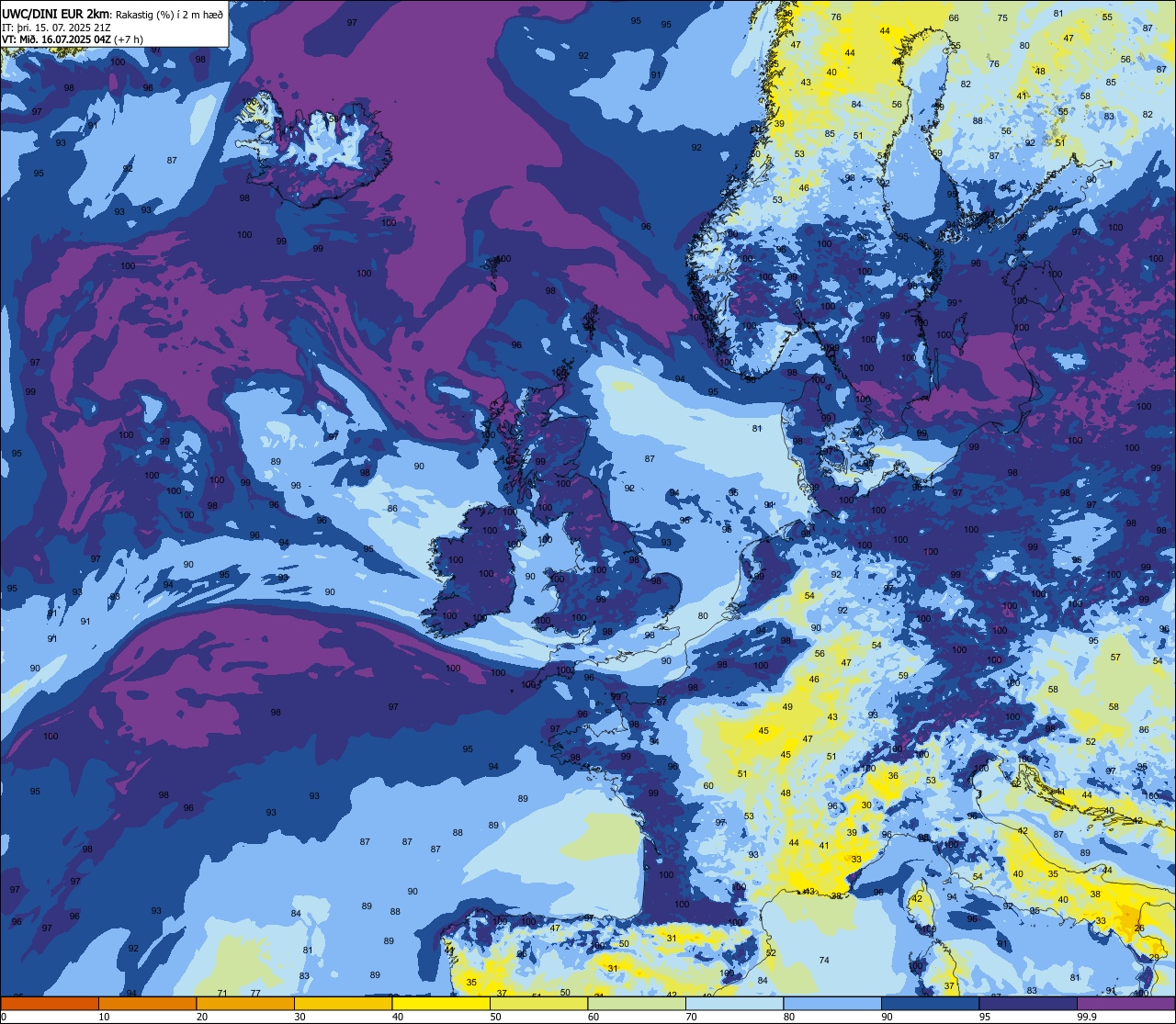The height and width of the screenshot is (1024, 1176).
Task: Click the "UWC/DINI EUR 2km" title text
Action: tap(56, 14)
